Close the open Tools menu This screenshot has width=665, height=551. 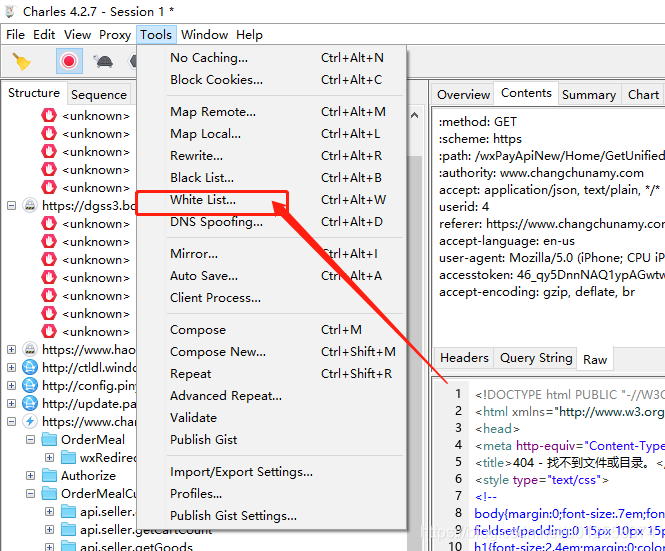(x=156, y=35)
